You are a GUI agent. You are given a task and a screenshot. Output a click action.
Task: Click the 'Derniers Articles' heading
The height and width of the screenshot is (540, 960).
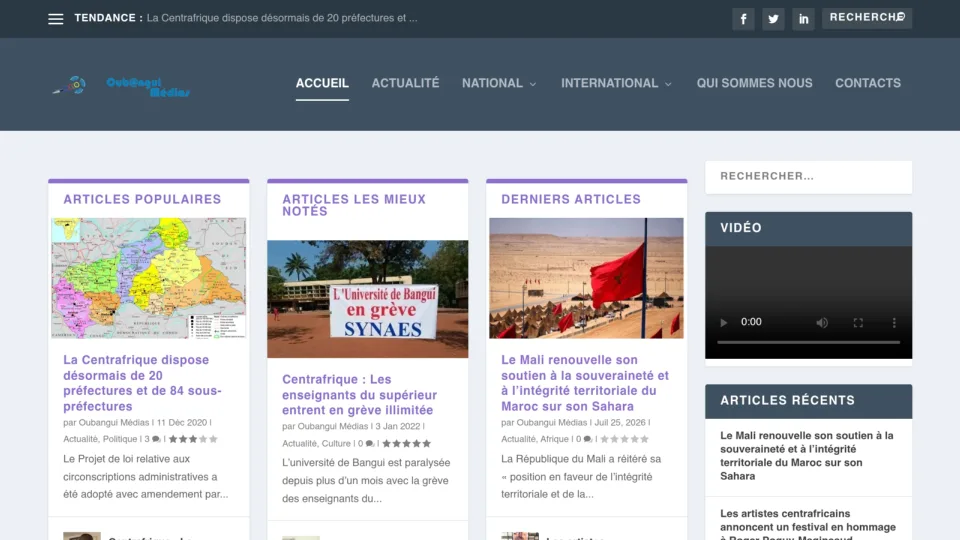[571, 200]
